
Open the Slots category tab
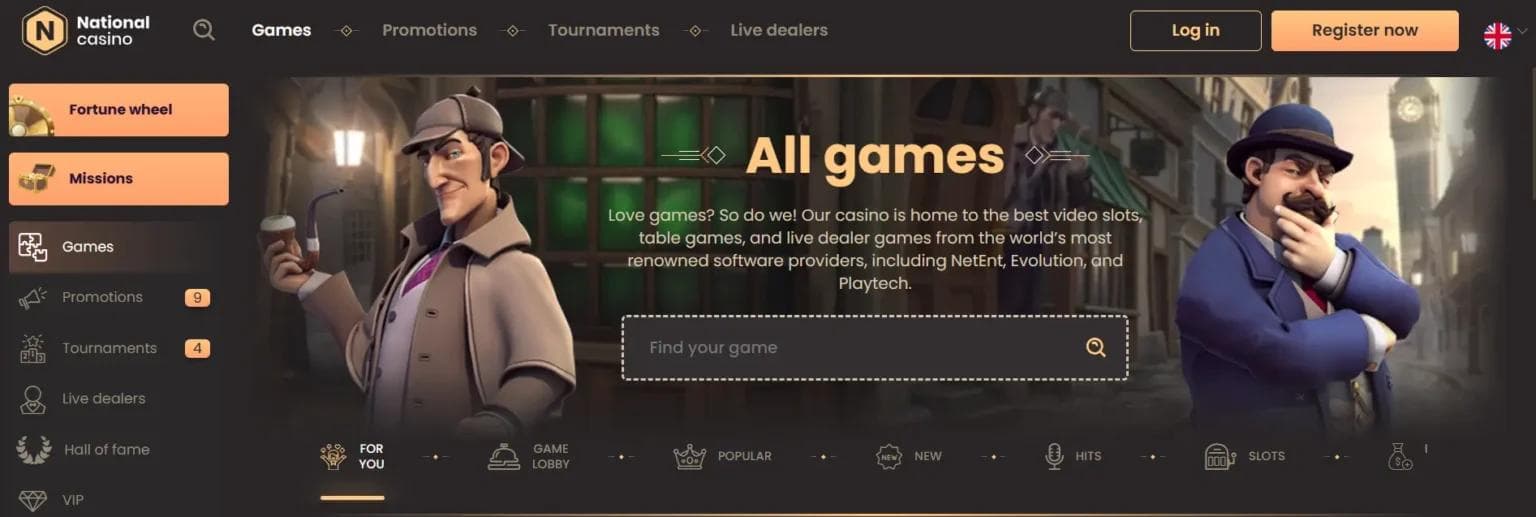(x=1245, y=457)
